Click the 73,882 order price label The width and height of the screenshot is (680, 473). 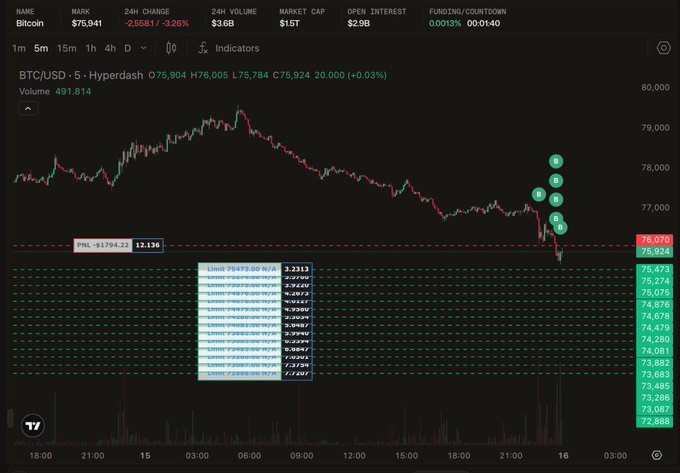pyautogui.click(x=655, y=363)
